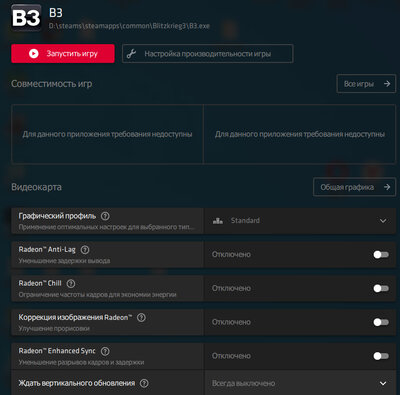The image size is (400, 395).
Task: Open the Standard graphics profile dropdown
Action: point(300,221)
